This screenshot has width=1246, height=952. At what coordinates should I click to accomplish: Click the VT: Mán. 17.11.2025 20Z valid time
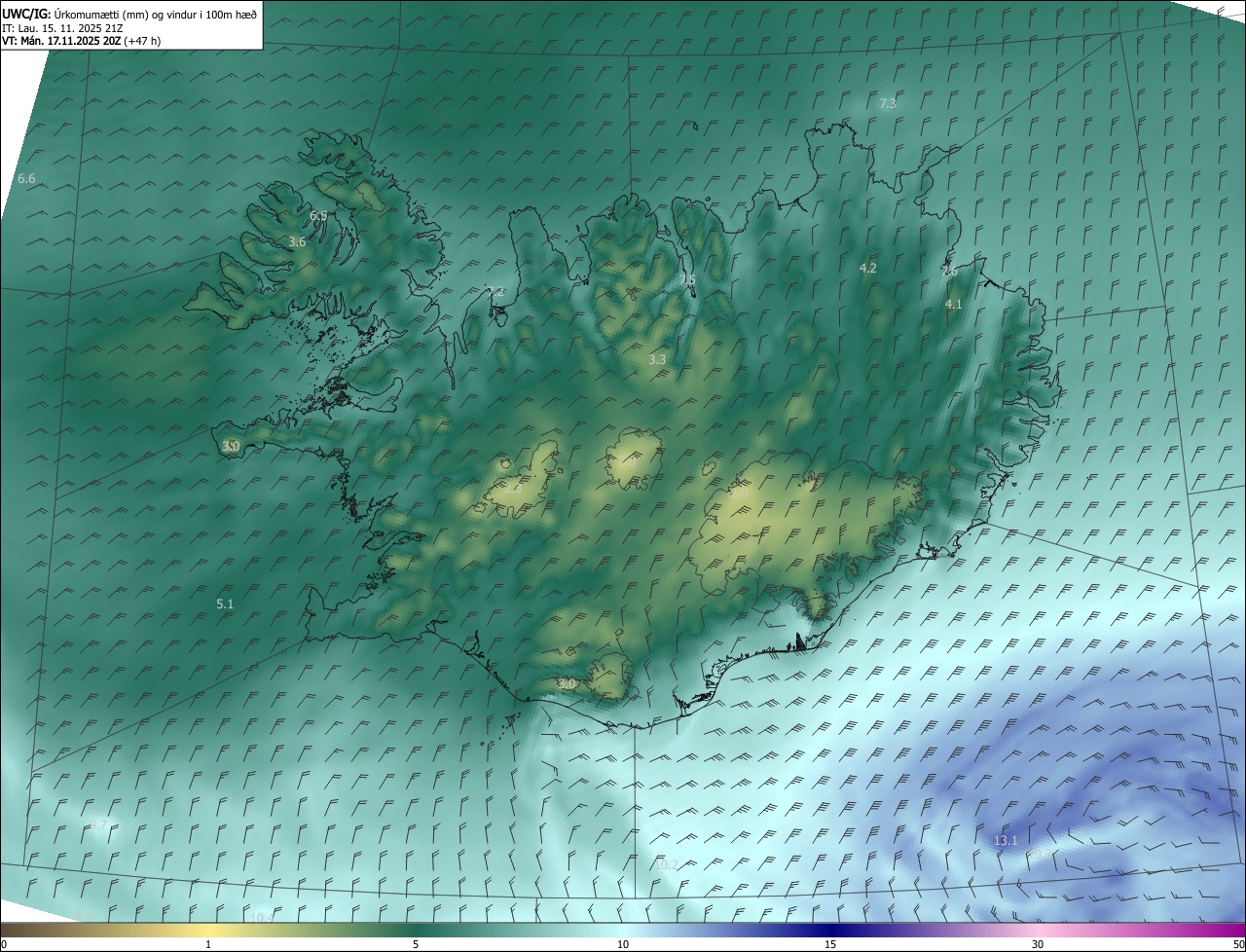[81, 40]
